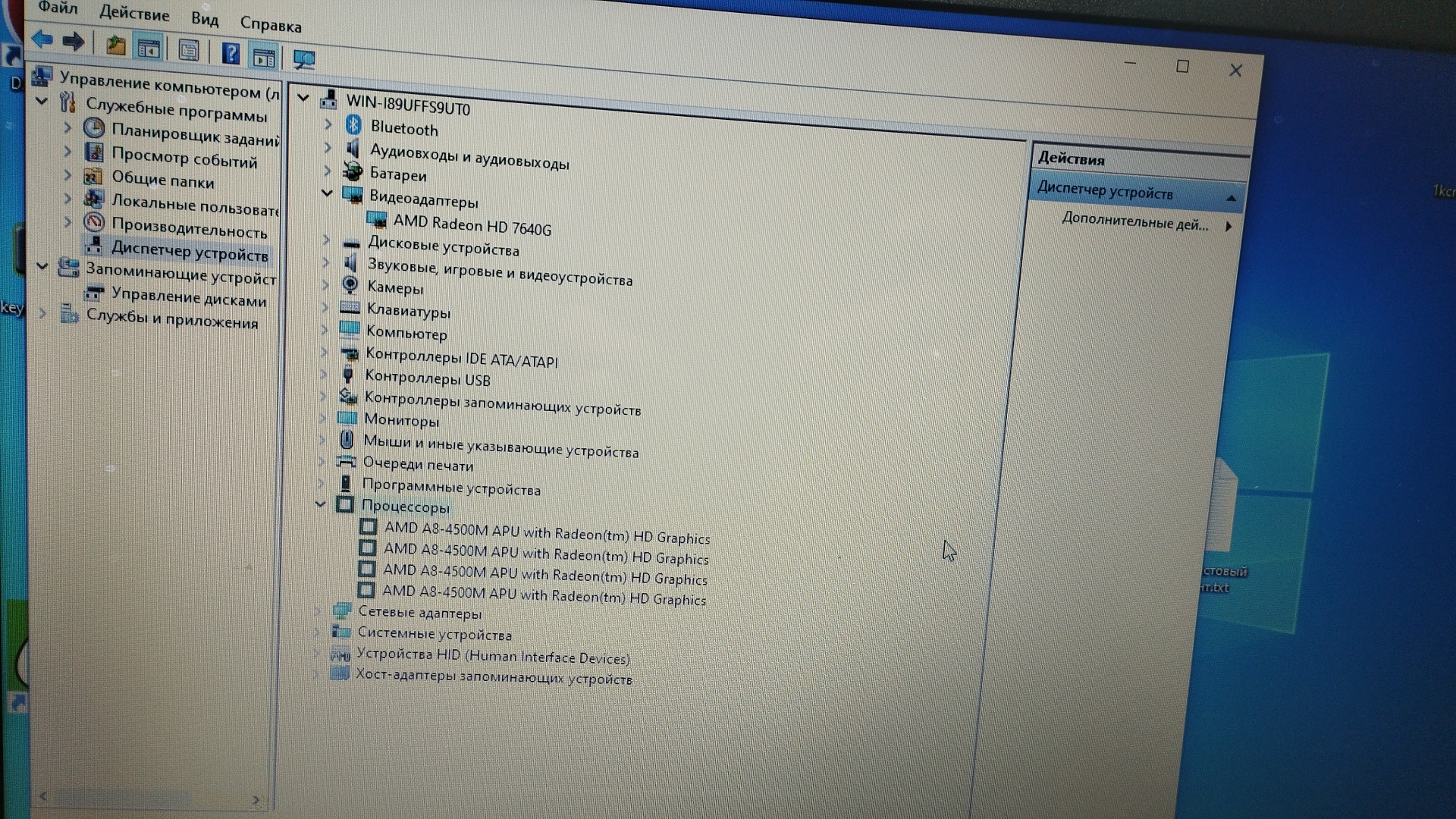
Task: Expand Планировщик заданий in the left tree
Action: coord(67,127)
